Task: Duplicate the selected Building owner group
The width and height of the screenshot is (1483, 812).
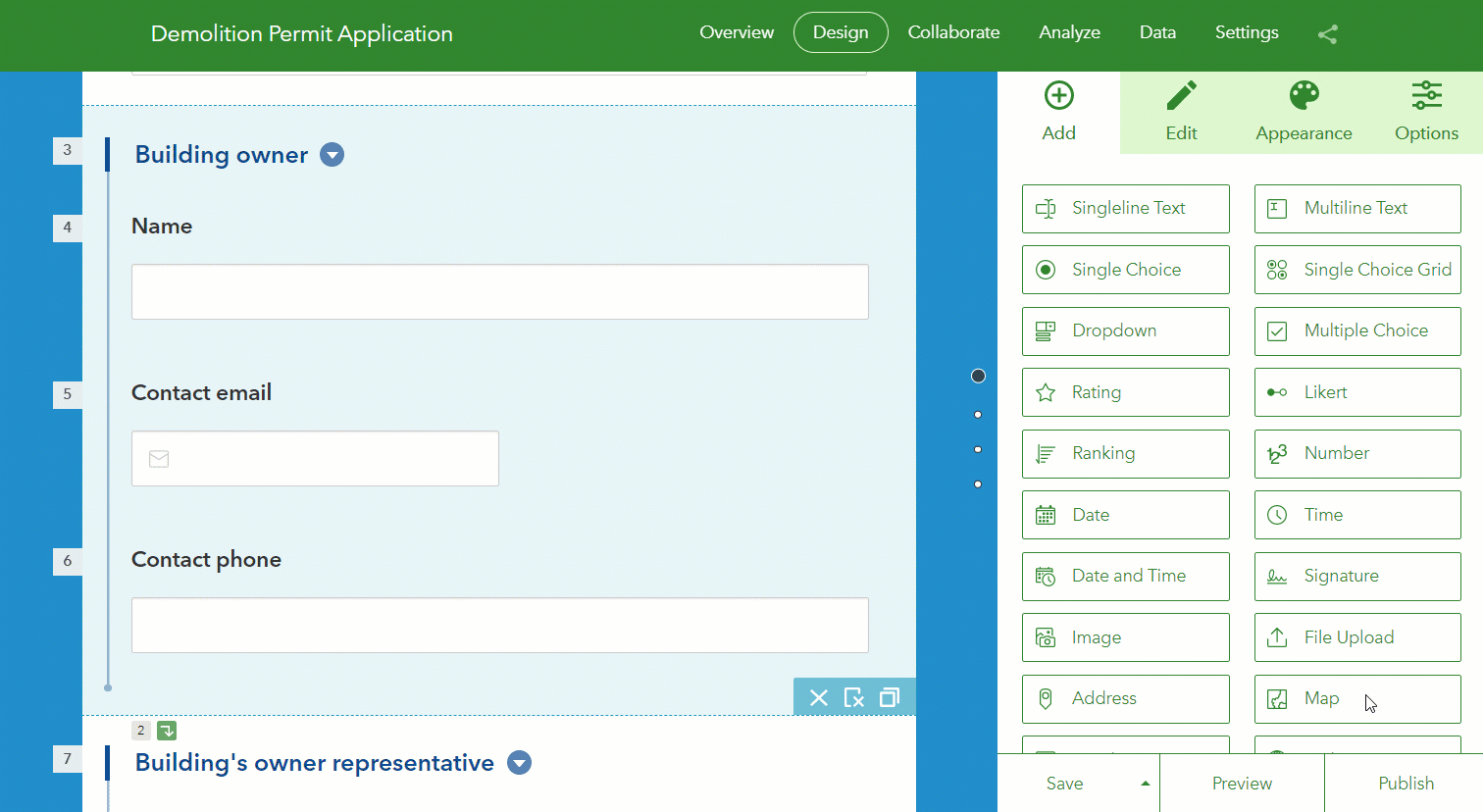Action: [890, 697]
